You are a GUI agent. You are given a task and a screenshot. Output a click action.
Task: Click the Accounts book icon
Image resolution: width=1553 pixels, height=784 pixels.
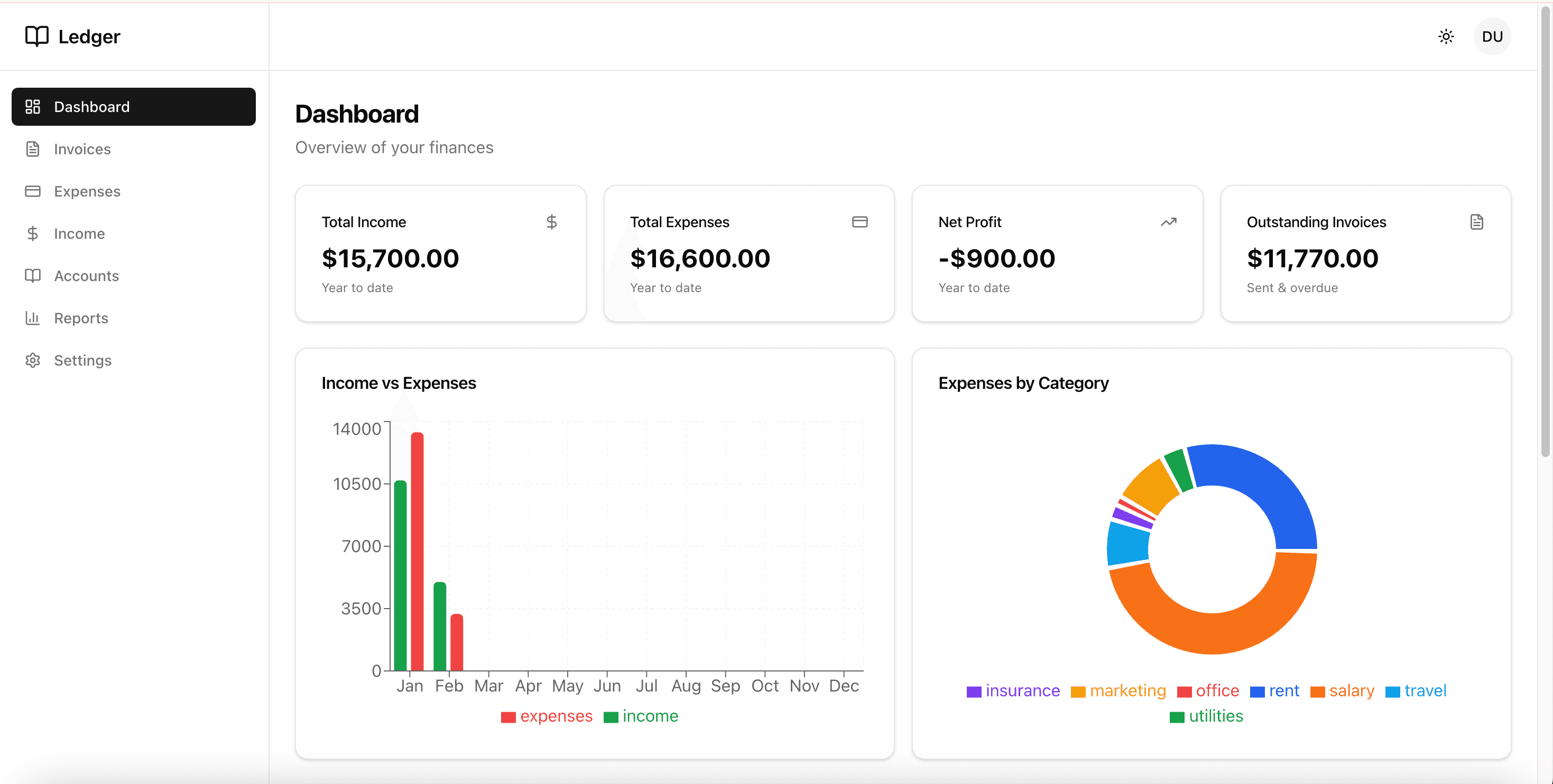33,275
